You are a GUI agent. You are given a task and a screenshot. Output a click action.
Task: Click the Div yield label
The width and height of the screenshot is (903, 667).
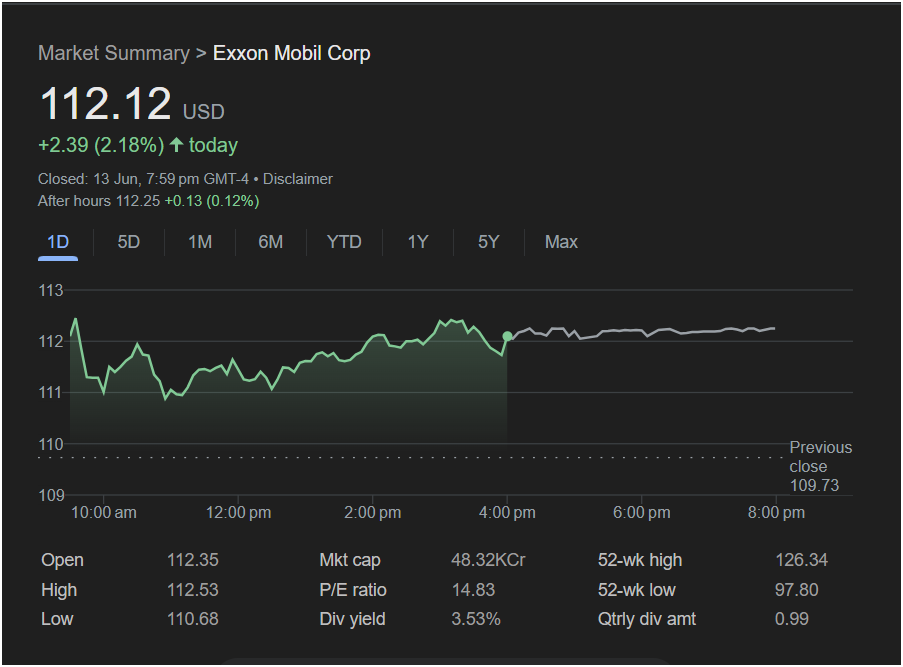[352, 619]
